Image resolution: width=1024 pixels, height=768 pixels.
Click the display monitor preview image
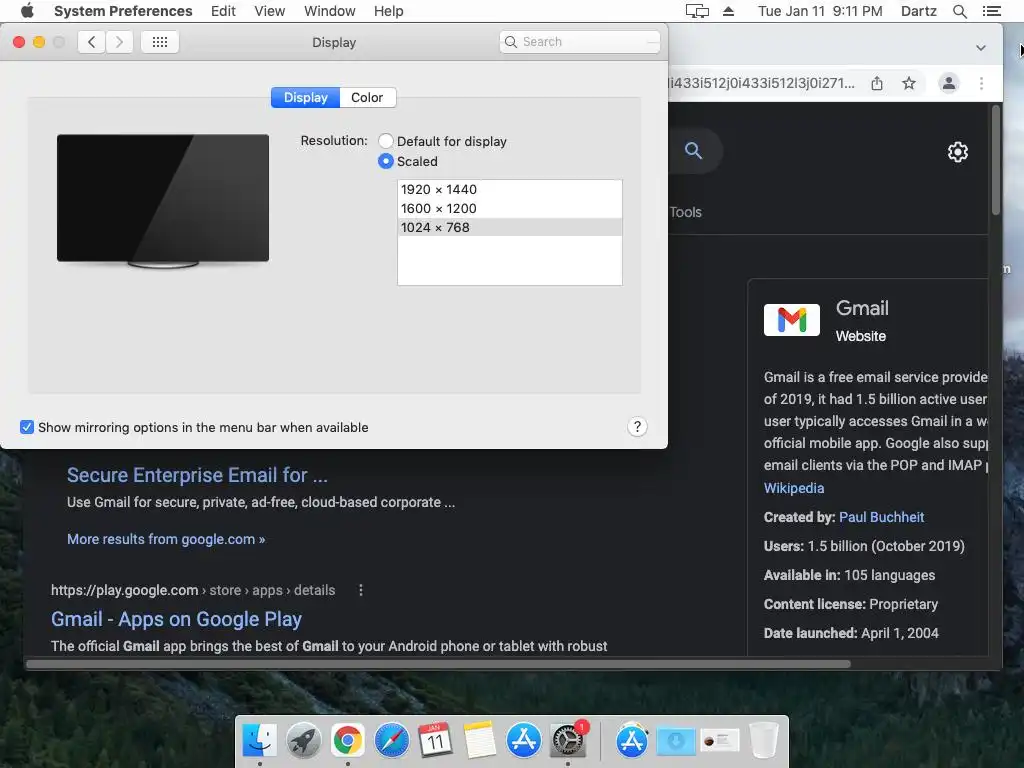click(x=163, y=200)
